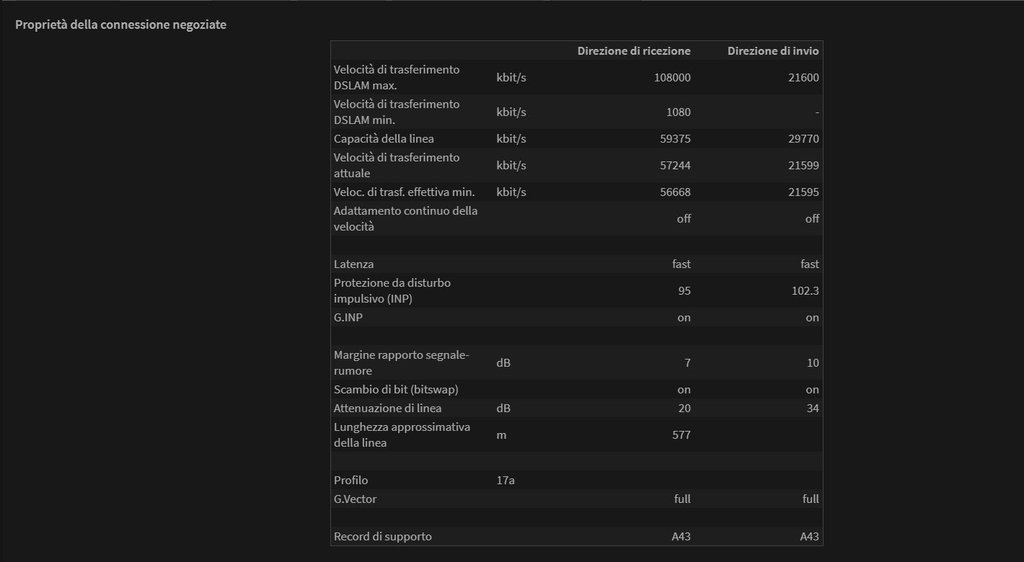Select the 'Direzione di ricezione' column header
This screenshot has height=562, width=1024.
click(633, 50)
